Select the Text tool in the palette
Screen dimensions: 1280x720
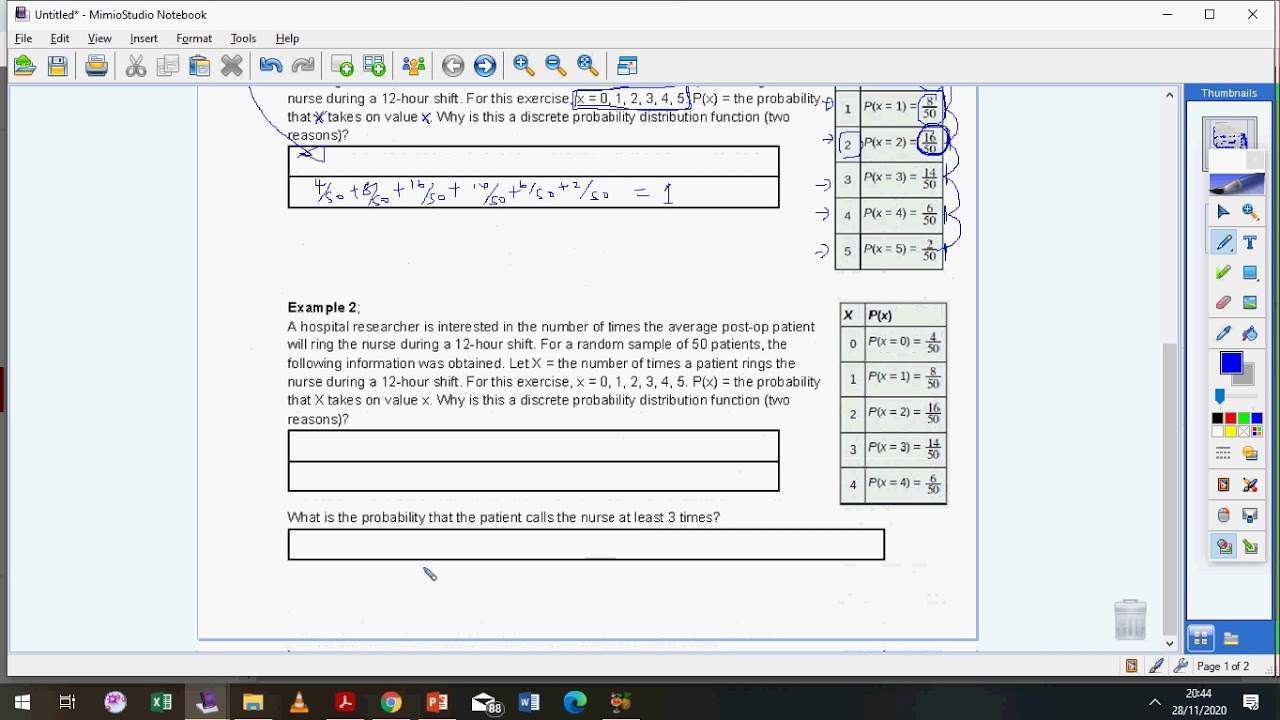point(1250,242)
